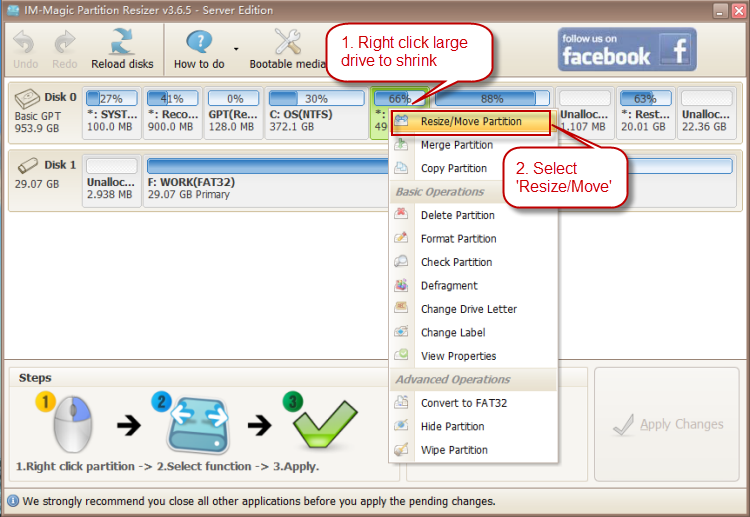Select Wipe Partition in Advanced Operations
This screenshot has height=517, width=750.
click(454, 450)
